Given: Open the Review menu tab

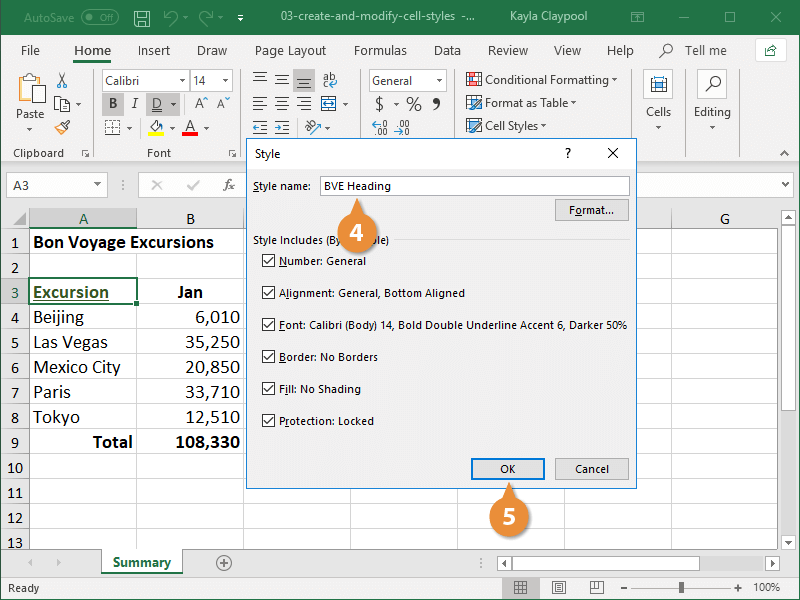Looking at the screenshot, I should (x=507, y=50).
